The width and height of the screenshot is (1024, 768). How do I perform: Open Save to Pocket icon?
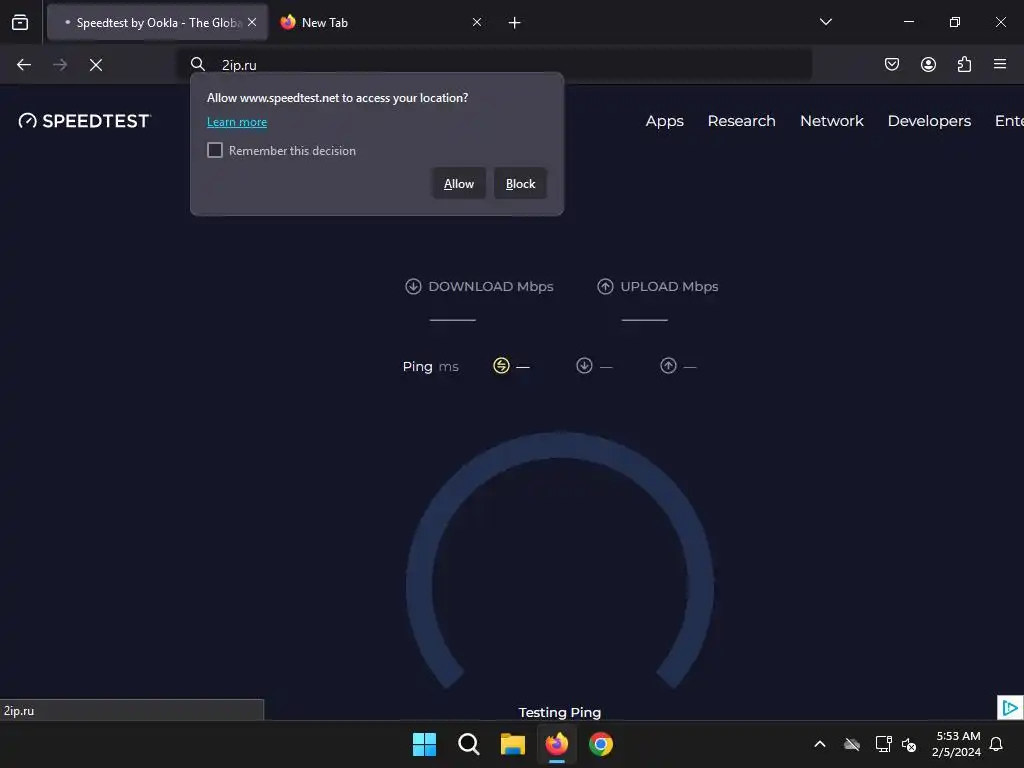point(891,64)
